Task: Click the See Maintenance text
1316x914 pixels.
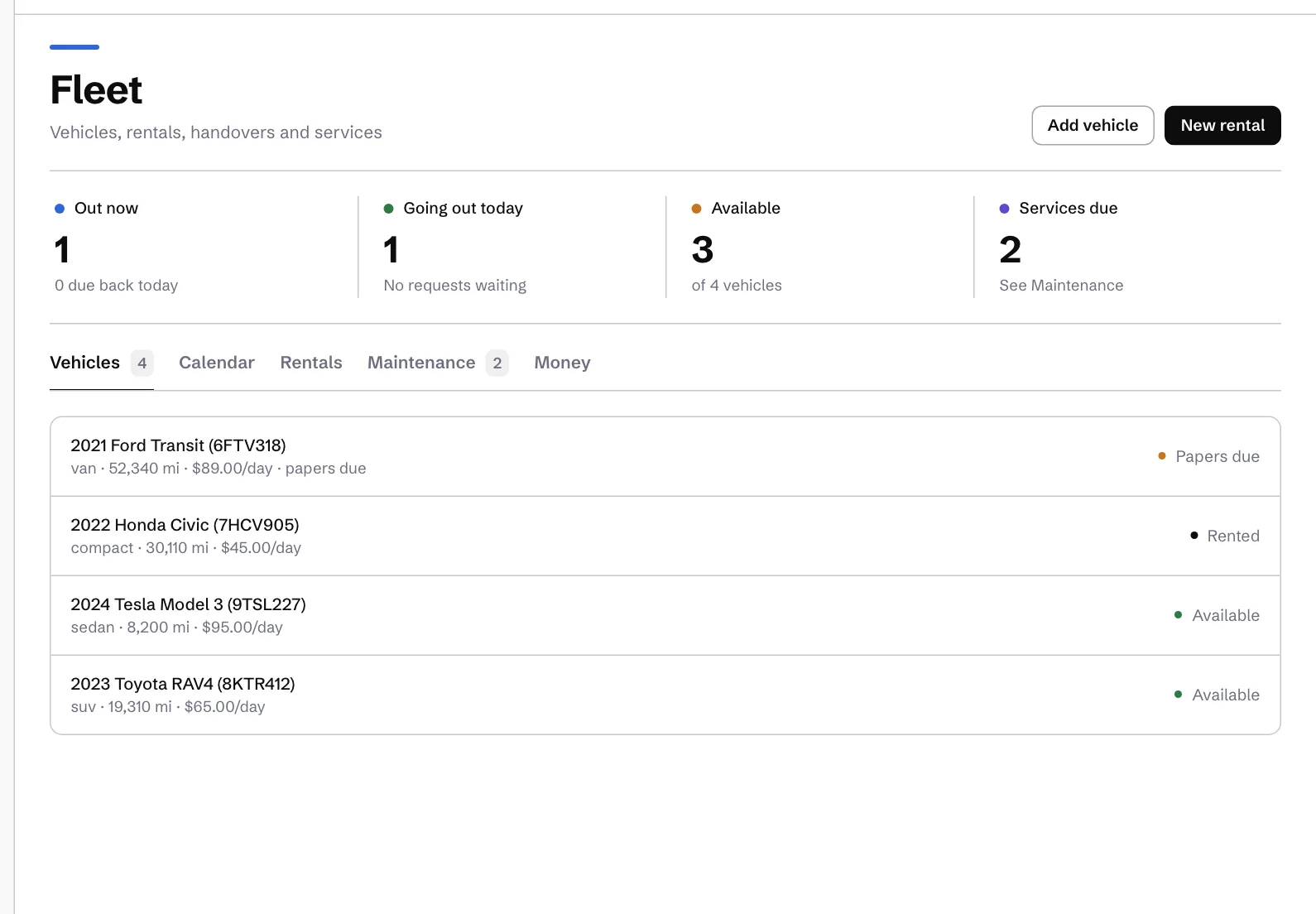Action: [1061, 286]
